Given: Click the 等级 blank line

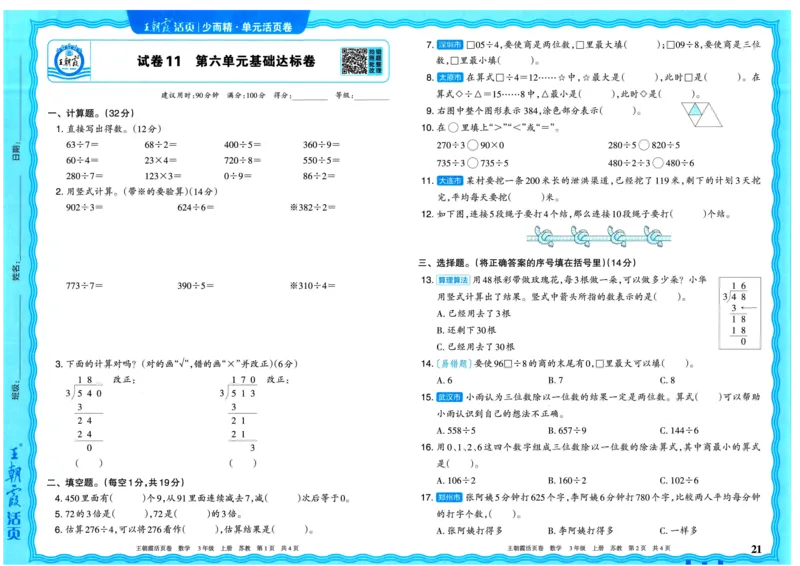Looking at the screenshot, I should click(371, 97).
